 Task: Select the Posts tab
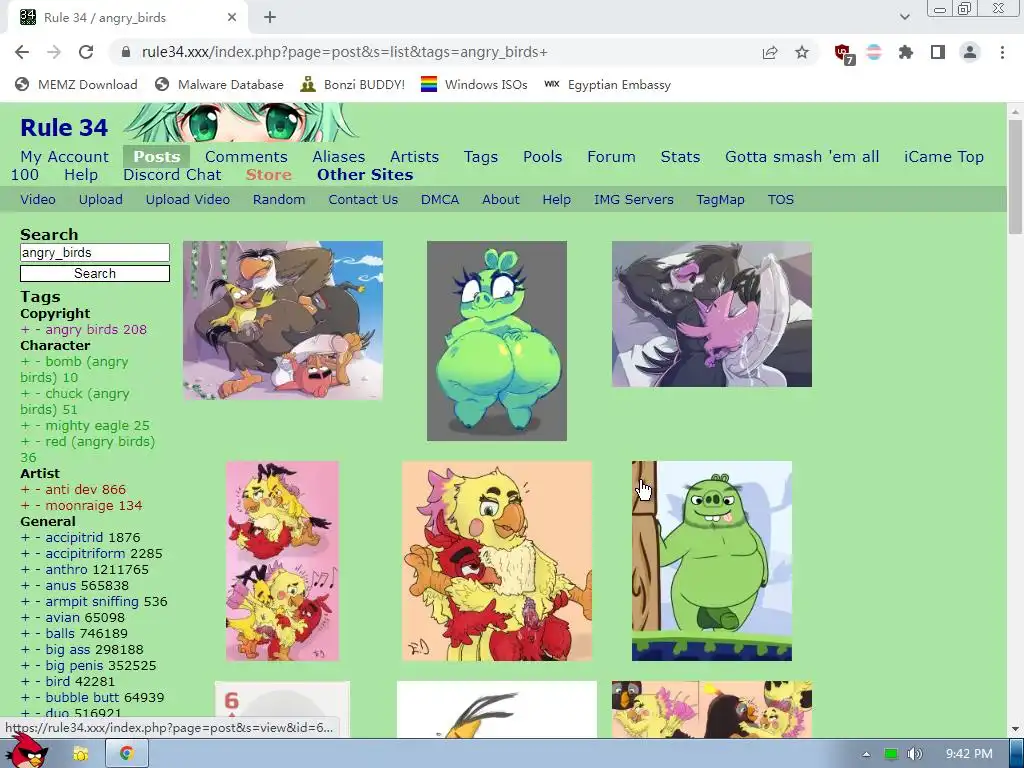click(157, 157)
